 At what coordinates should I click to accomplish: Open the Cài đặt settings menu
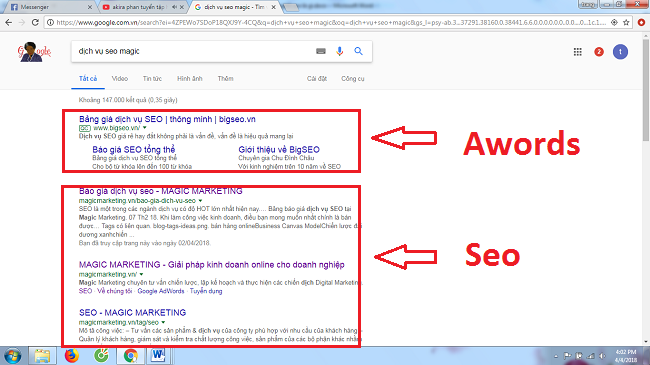click(x=317, y=78)
